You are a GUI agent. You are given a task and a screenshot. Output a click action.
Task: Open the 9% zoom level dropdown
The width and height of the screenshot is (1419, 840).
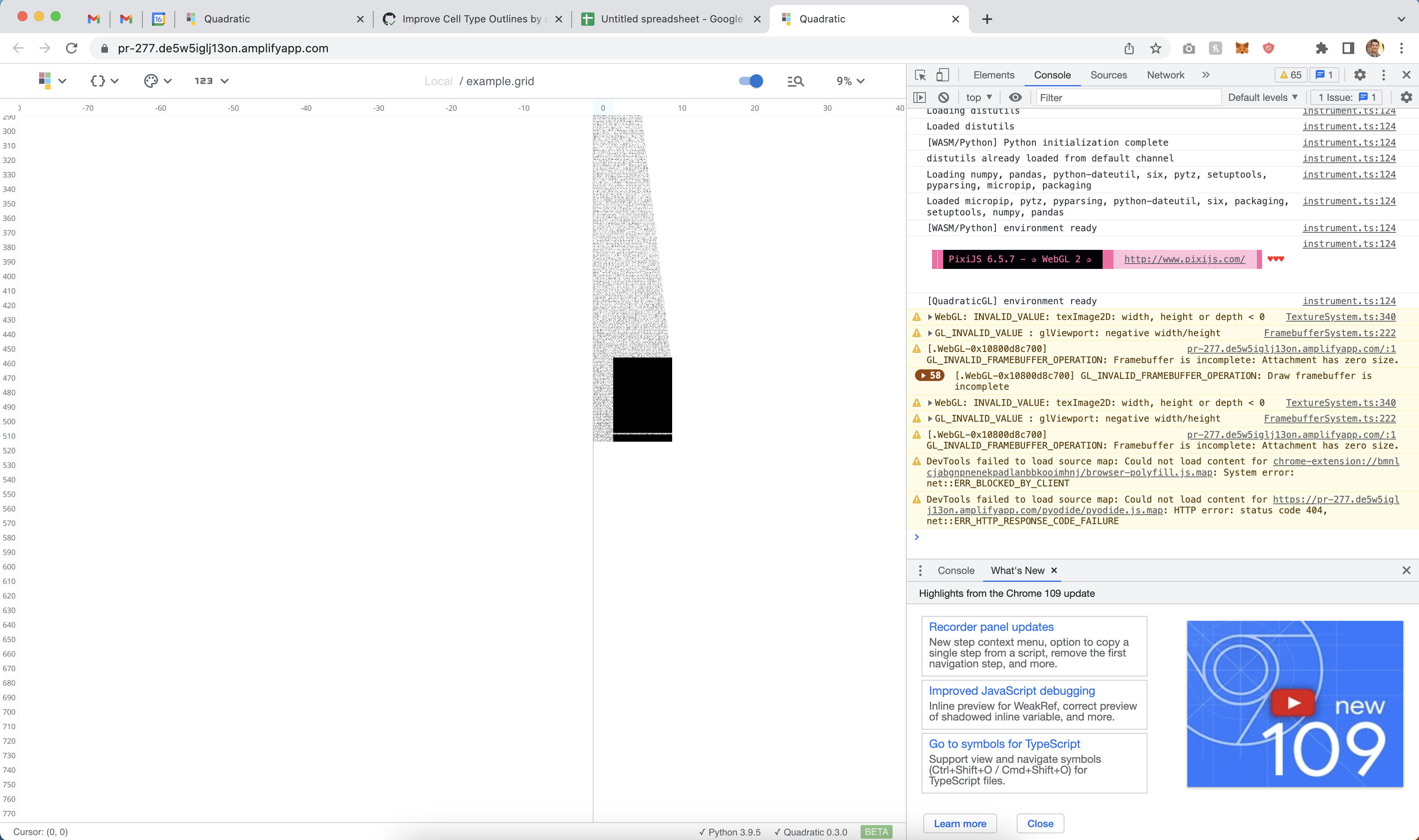(849, 81)
